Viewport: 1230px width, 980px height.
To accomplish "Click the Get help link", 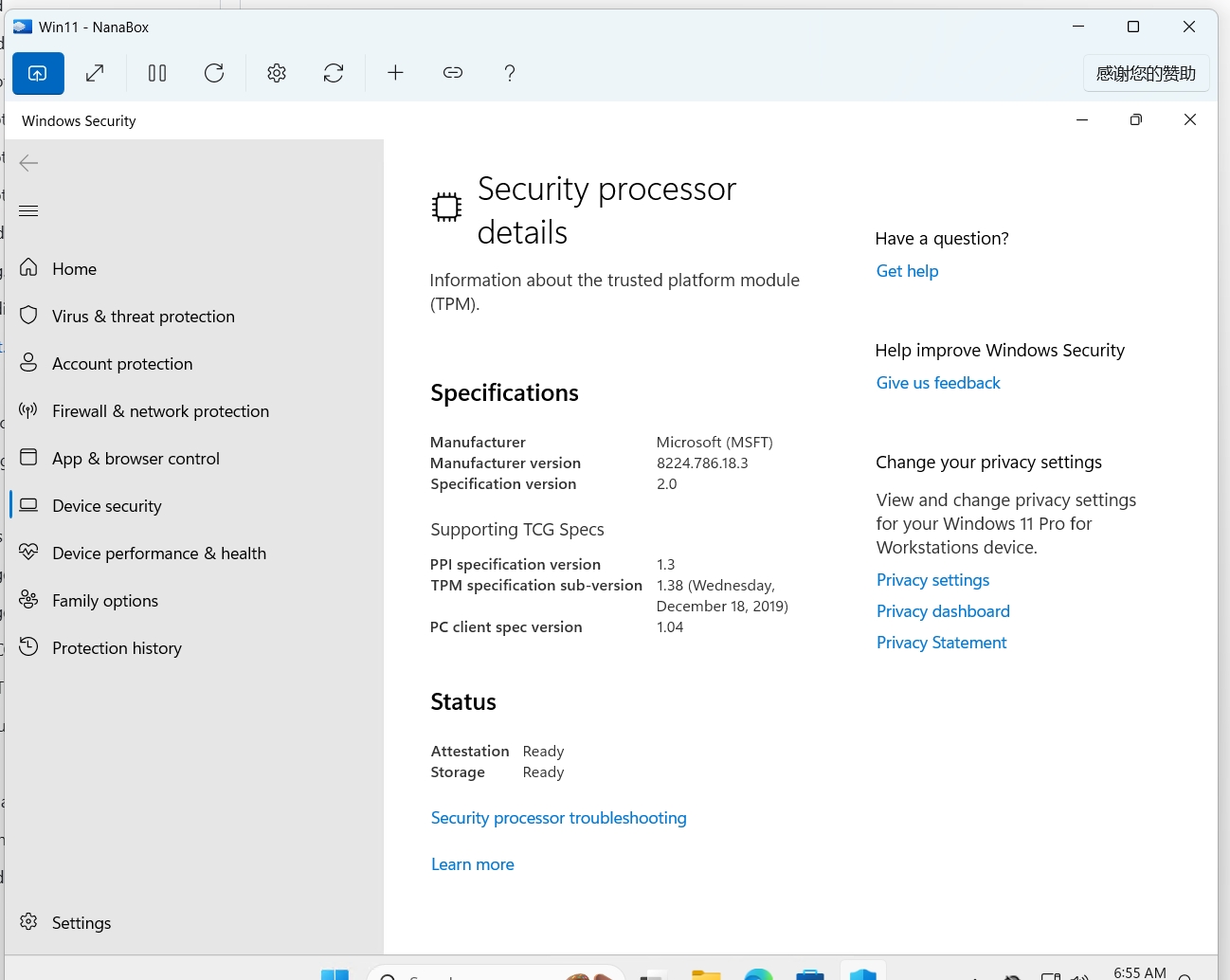I will pos(907,271).
